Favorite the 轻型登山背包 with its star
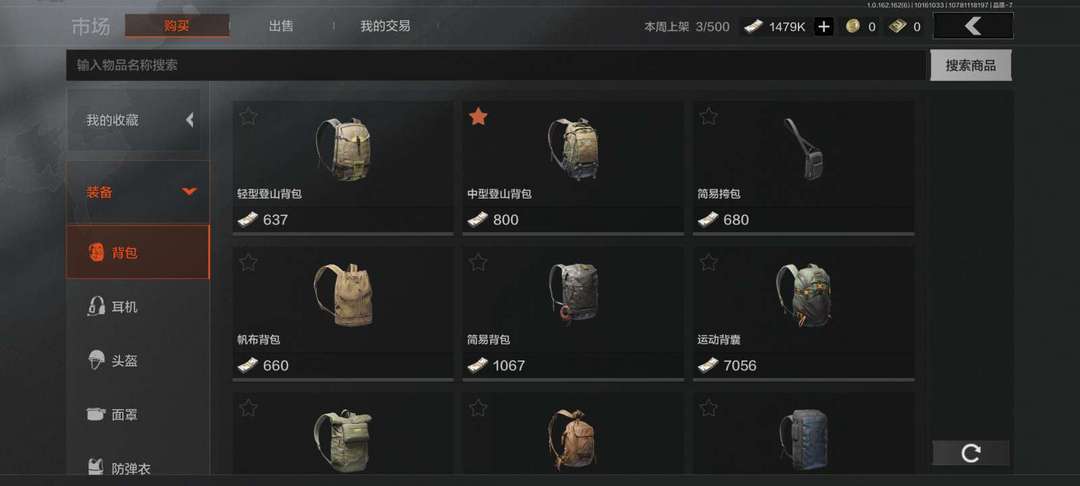The height and width of the screenshot is (486, 1080). click(248, 116)
